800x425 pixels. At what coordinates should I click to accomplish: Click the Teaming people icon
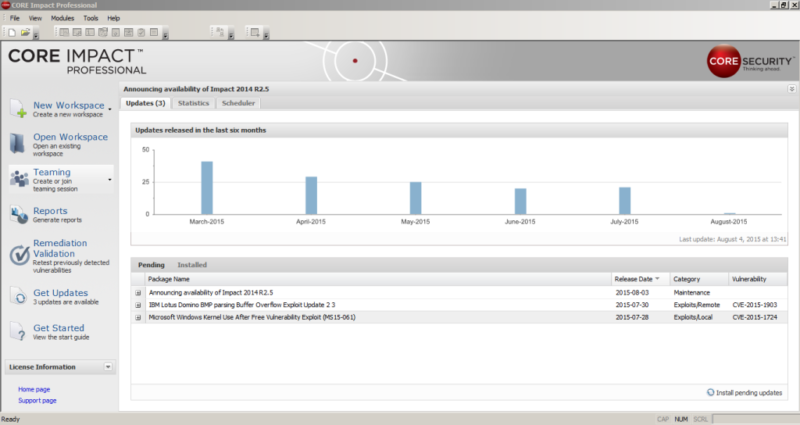pyautogui.click(x=19, y=179)
